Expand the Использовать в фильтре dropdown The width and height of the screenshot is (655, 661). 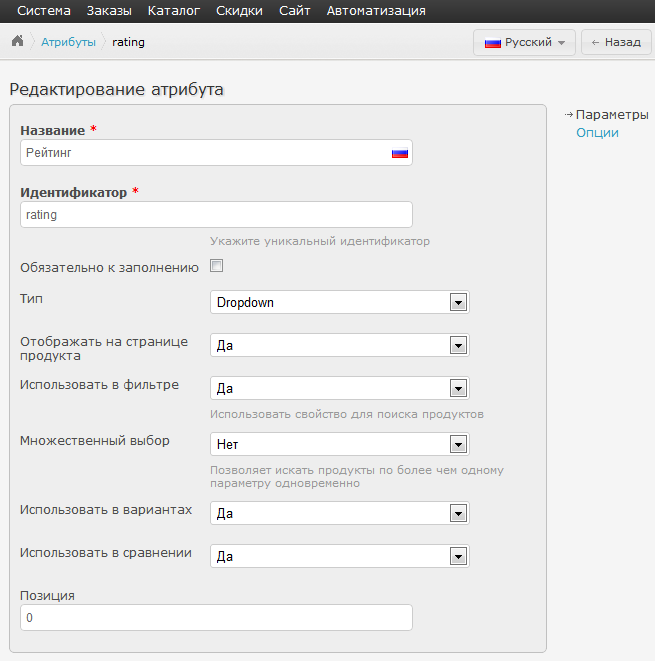pyautogui.click(x=340, y=388)
